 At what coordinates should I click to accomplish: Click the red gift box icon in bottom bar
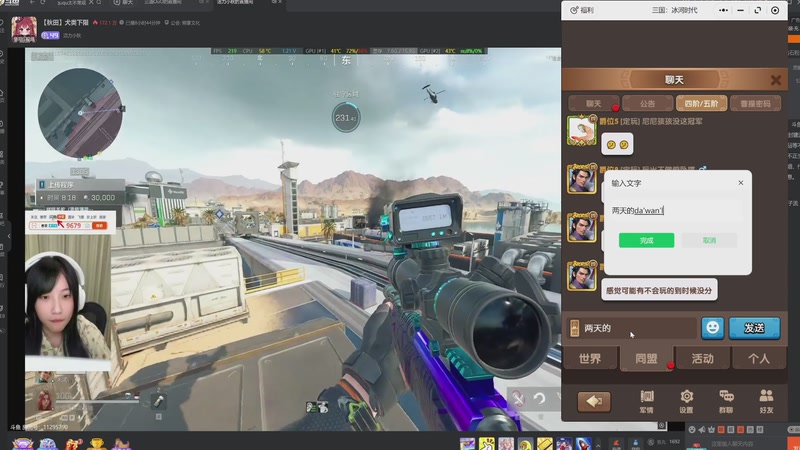coord(72,443)
